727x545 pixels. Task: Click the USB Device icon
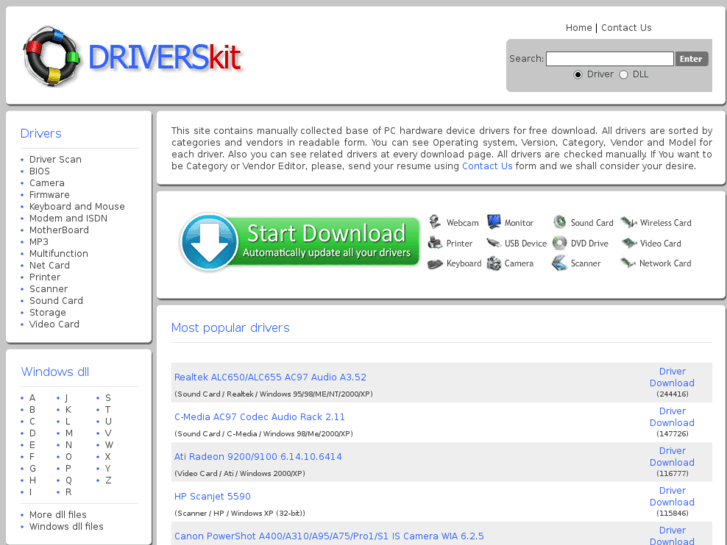(x=494, y=243)
